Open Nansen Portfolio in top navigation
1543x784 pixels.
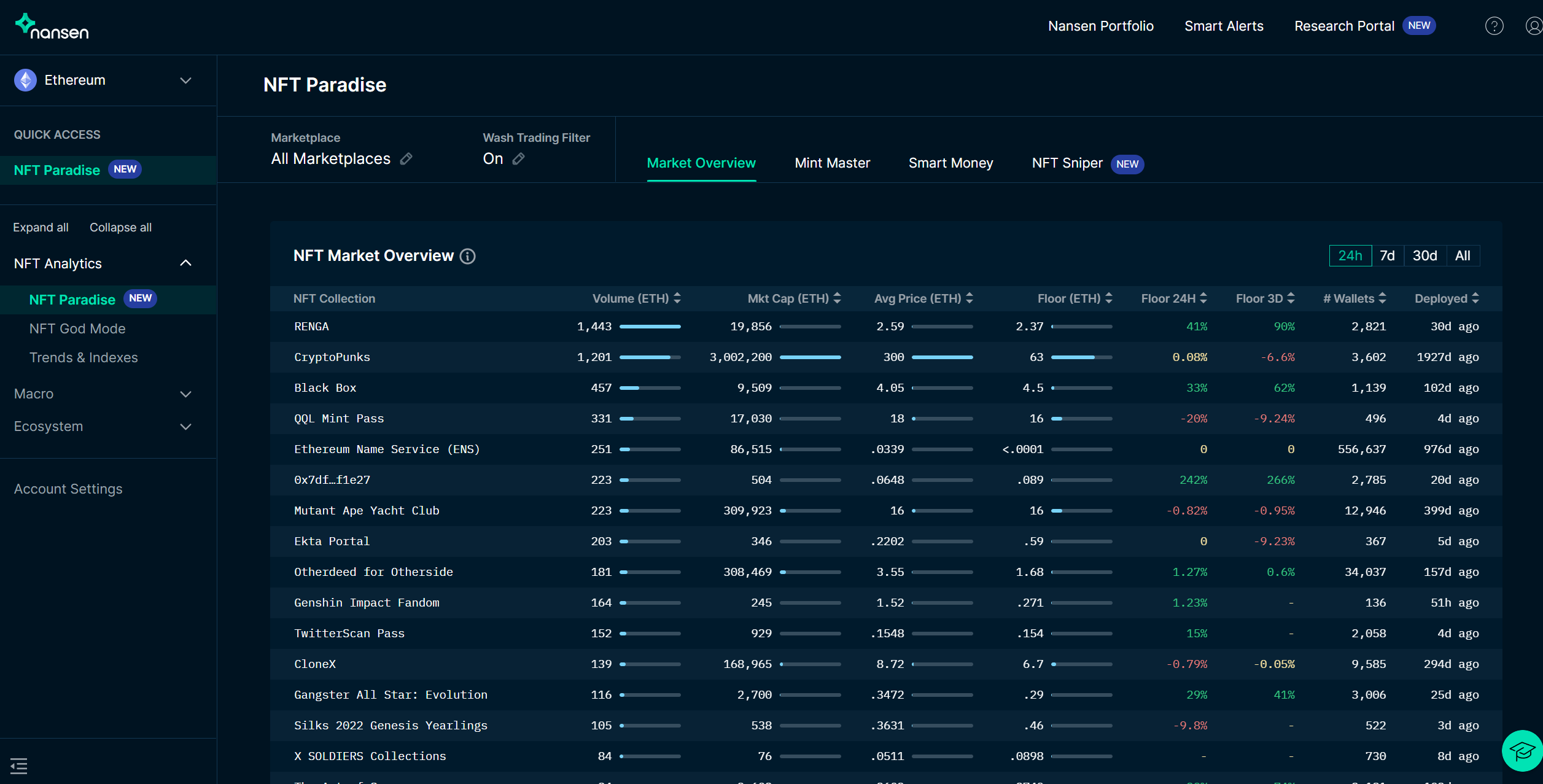(x=1101, y=26)
